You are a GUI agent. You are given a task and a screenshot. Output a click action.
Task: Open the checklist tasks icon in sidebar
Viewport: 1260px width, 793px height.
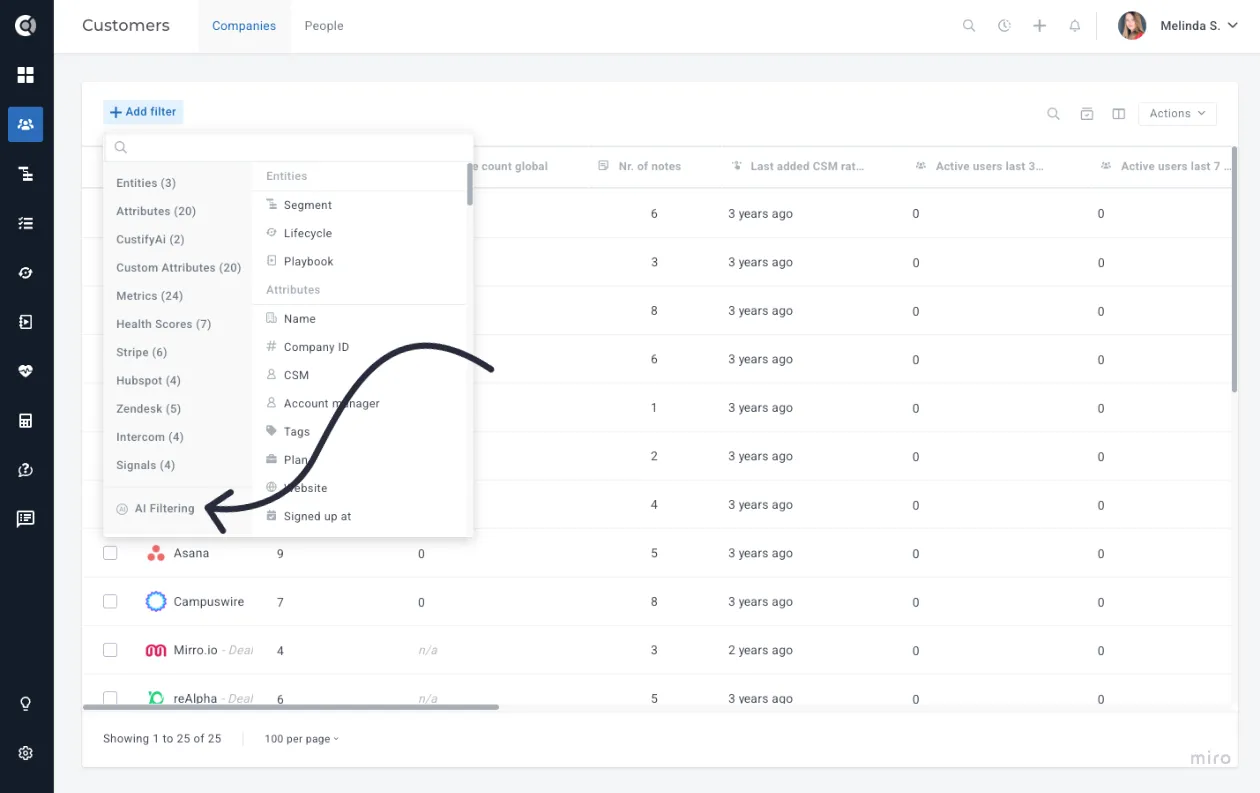pos(26,223)
